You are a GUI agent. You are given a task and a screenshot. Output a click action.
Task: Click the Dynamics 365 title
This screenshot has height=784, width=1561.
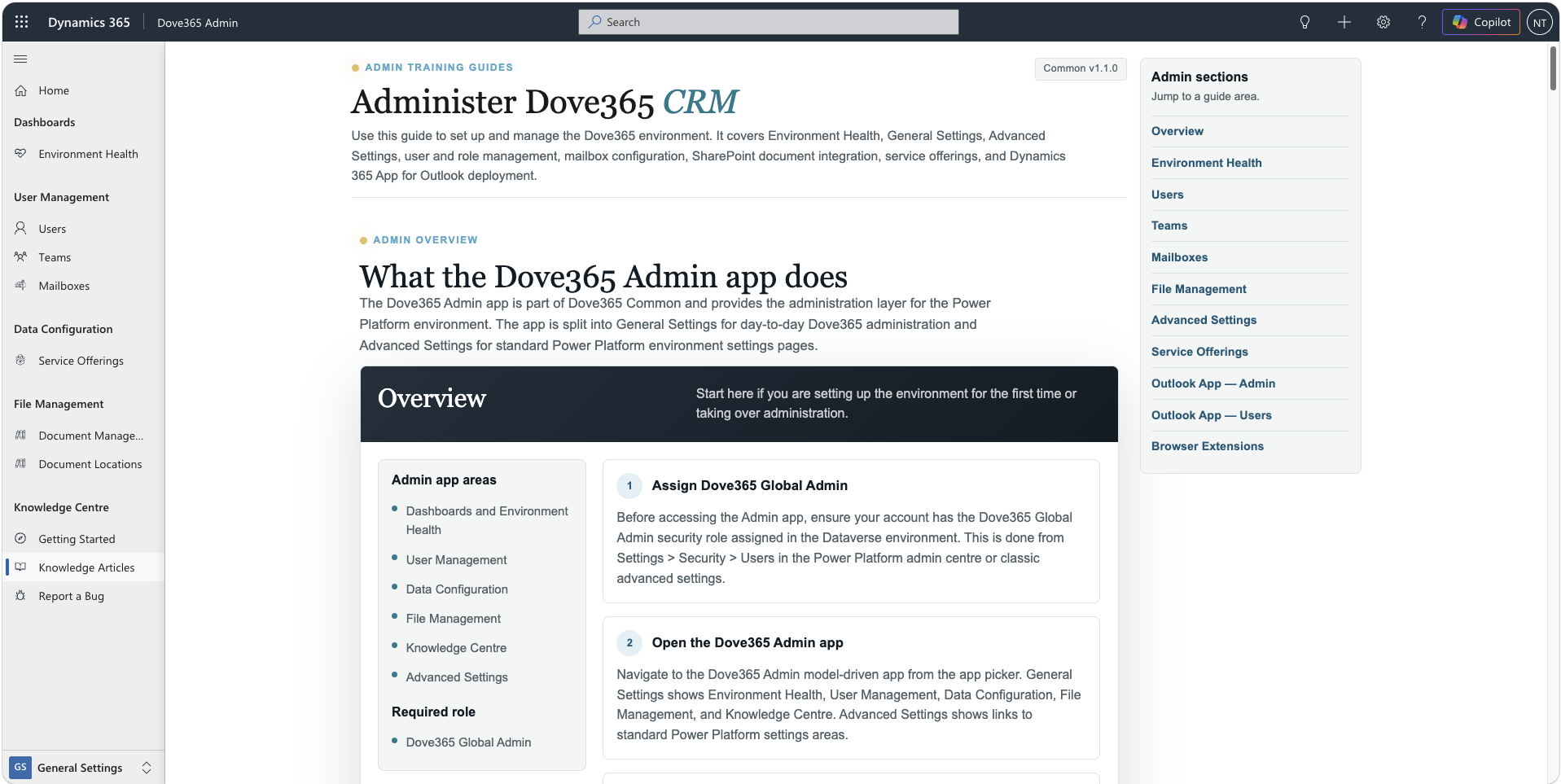pos(89,22)
